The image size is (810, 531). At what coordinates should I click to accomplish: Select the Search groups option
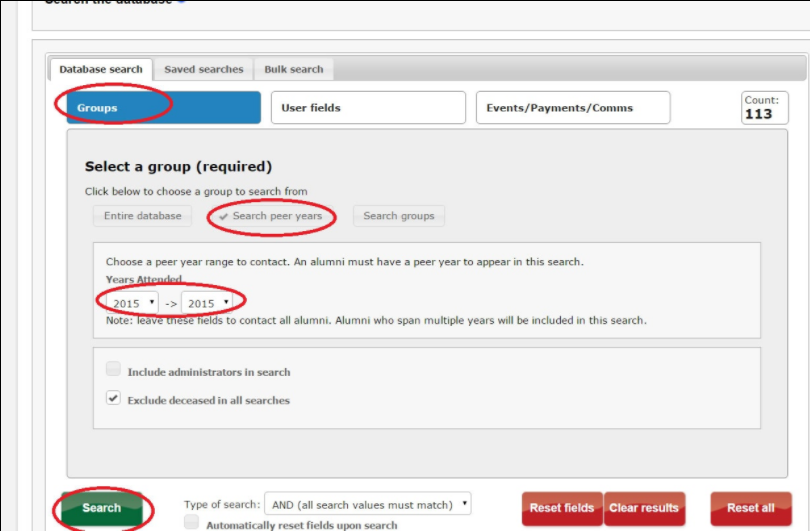(x=398, y=216)
